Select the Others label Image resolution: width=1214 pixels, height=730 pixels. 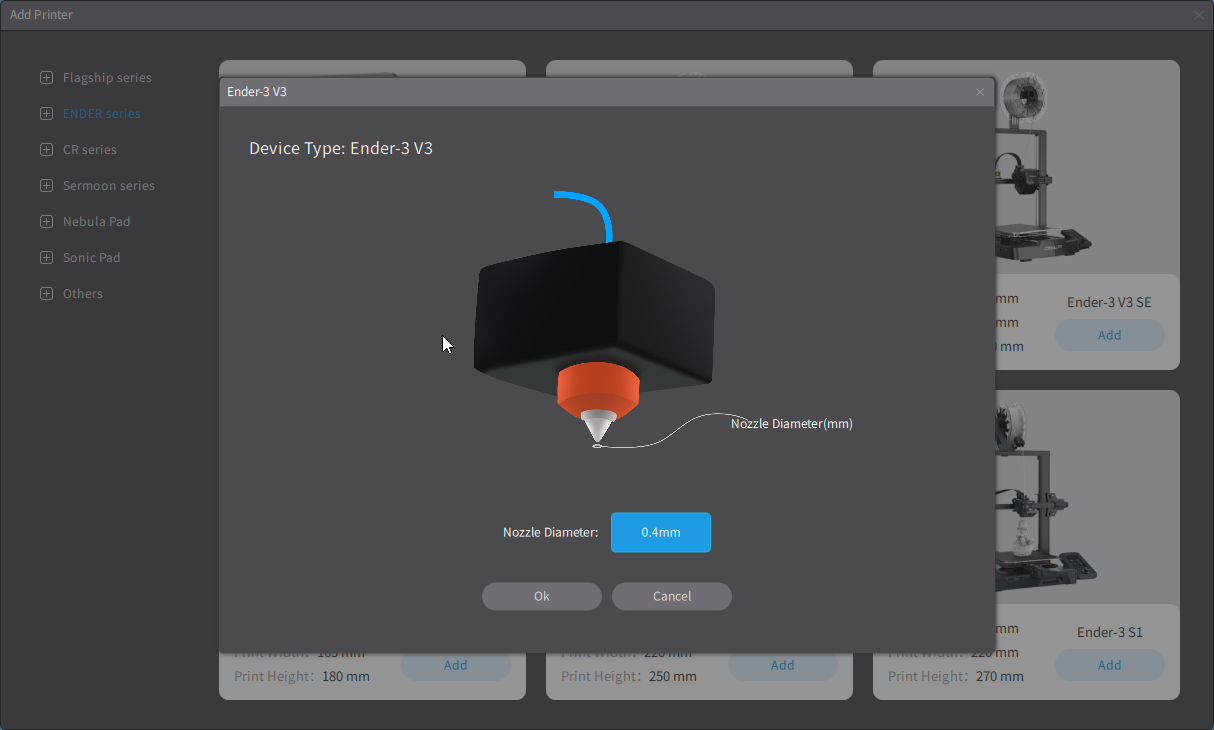tap(83, 294)
